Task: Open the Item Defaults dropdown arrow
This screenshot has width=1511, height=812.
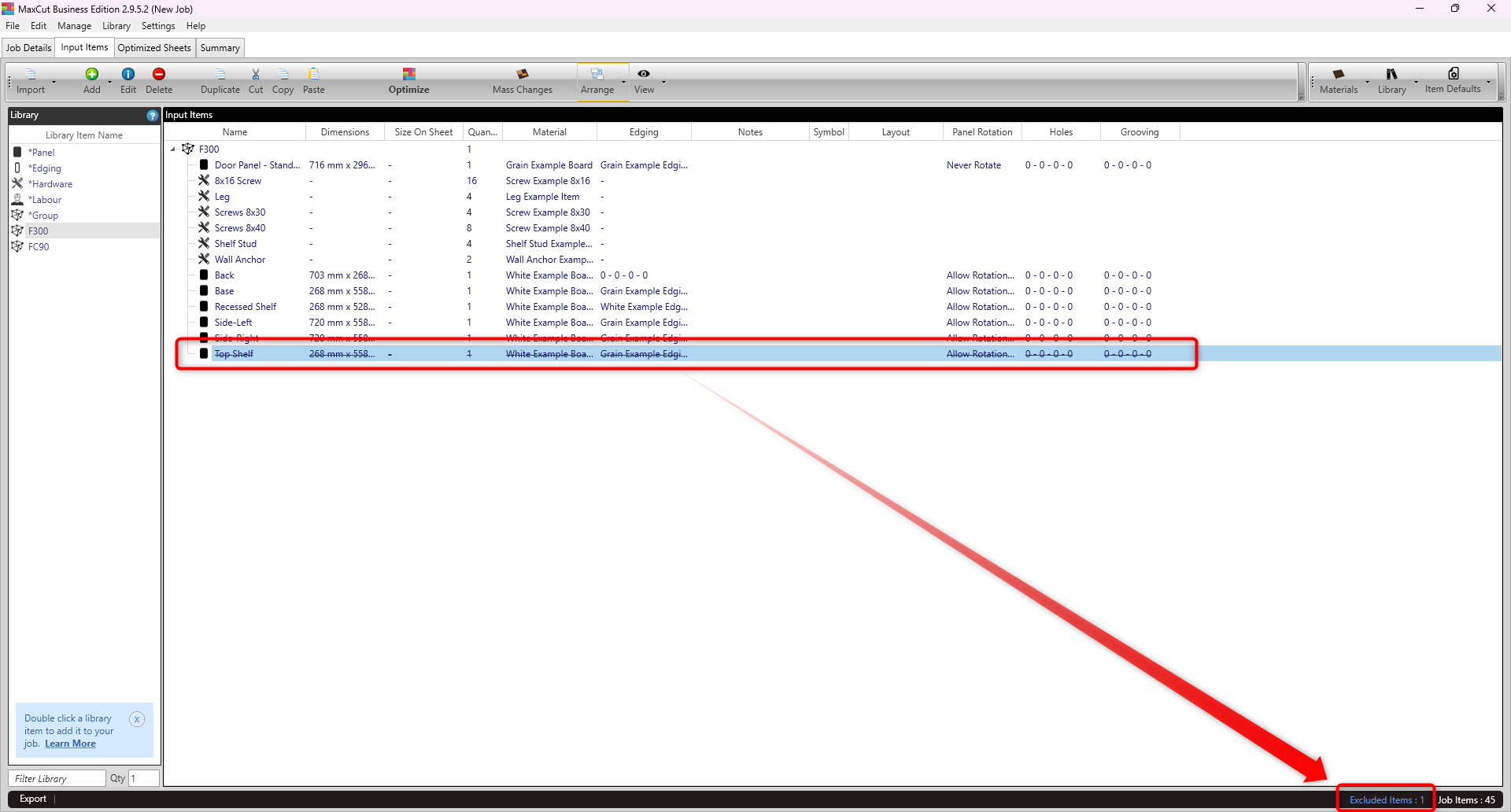Action: click(1488, 82)
